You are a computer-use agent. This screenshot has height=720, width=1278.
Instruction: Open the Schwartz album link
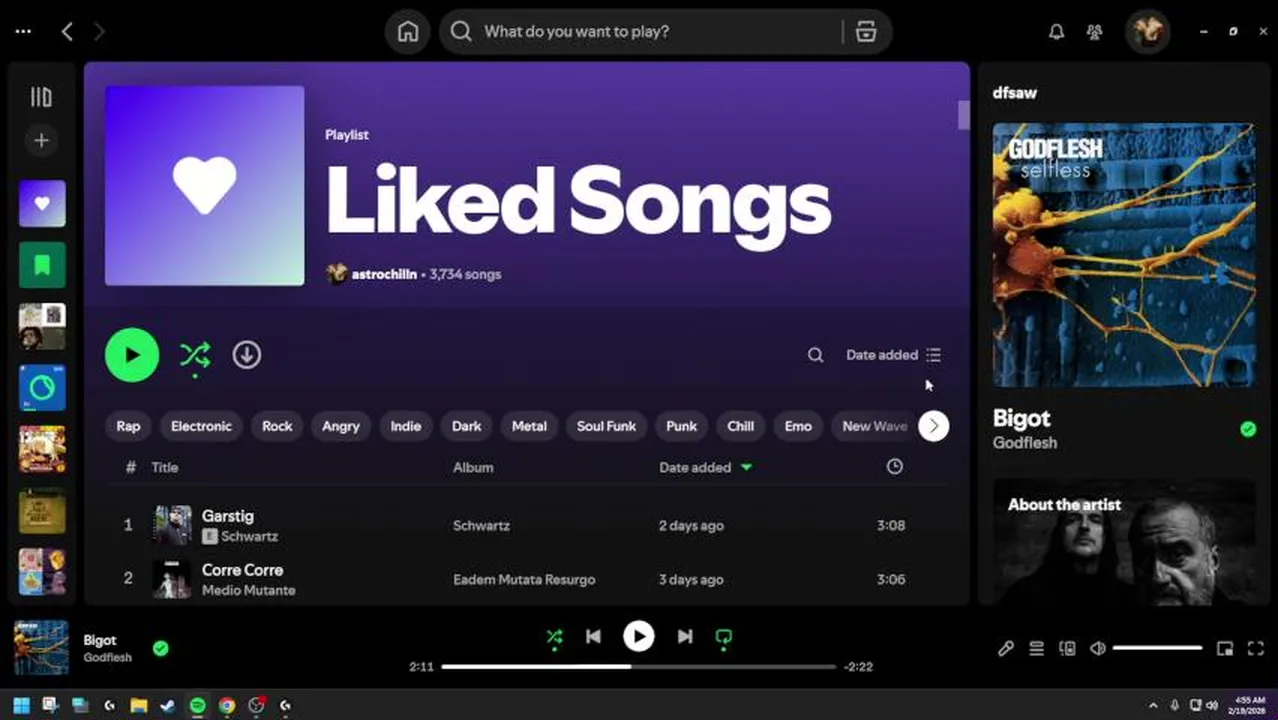(481, 525)
